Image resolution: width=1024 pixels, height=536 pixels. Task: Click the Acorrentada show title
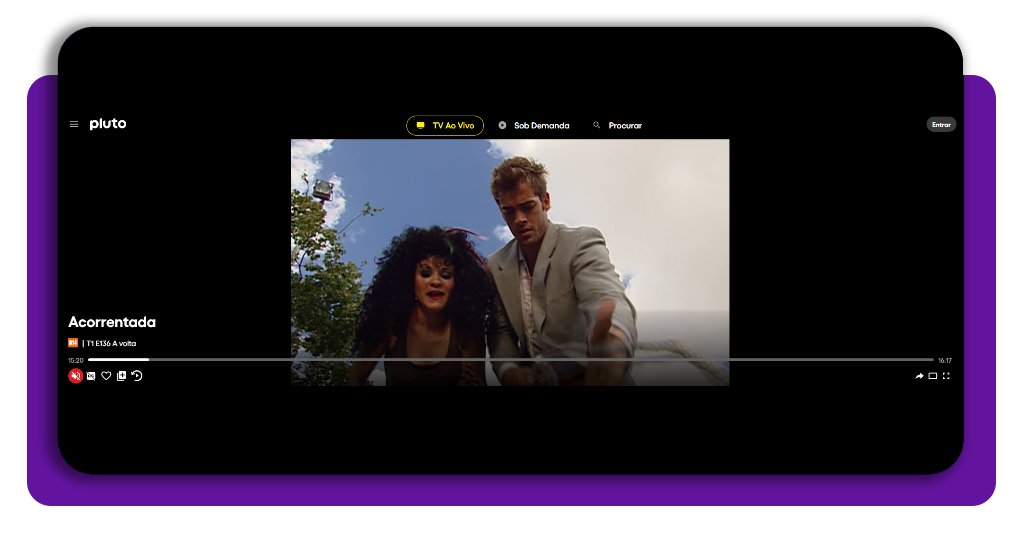tap(112, 322)
